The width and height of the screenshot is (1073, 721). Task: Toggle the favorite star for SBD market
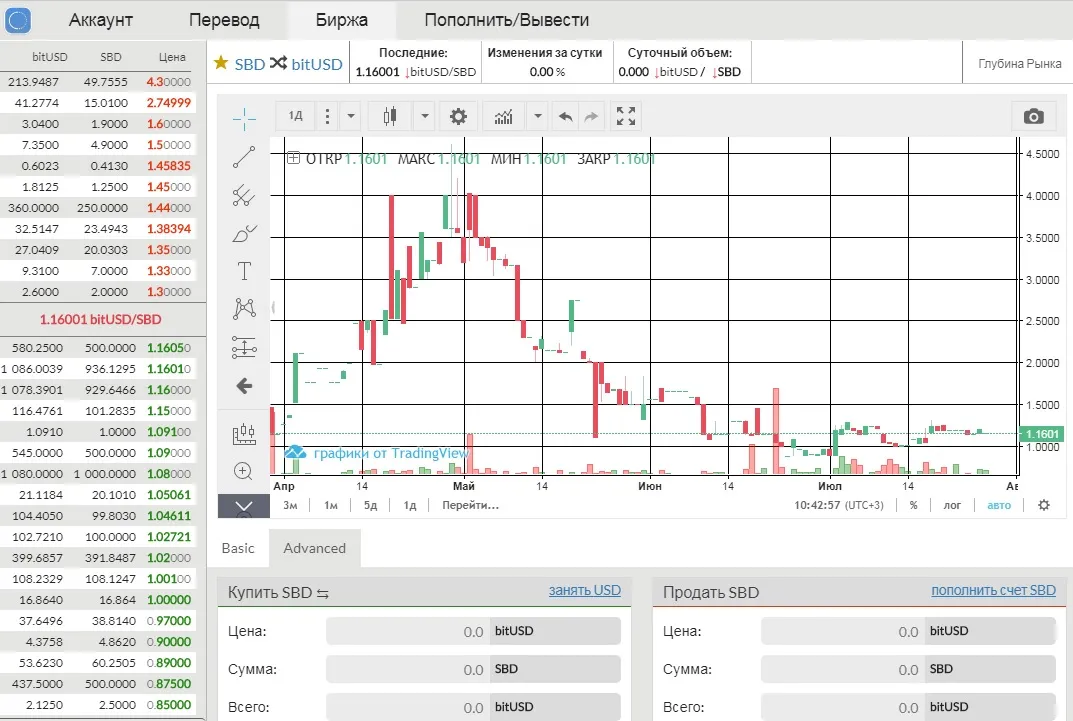pos(221,63)
